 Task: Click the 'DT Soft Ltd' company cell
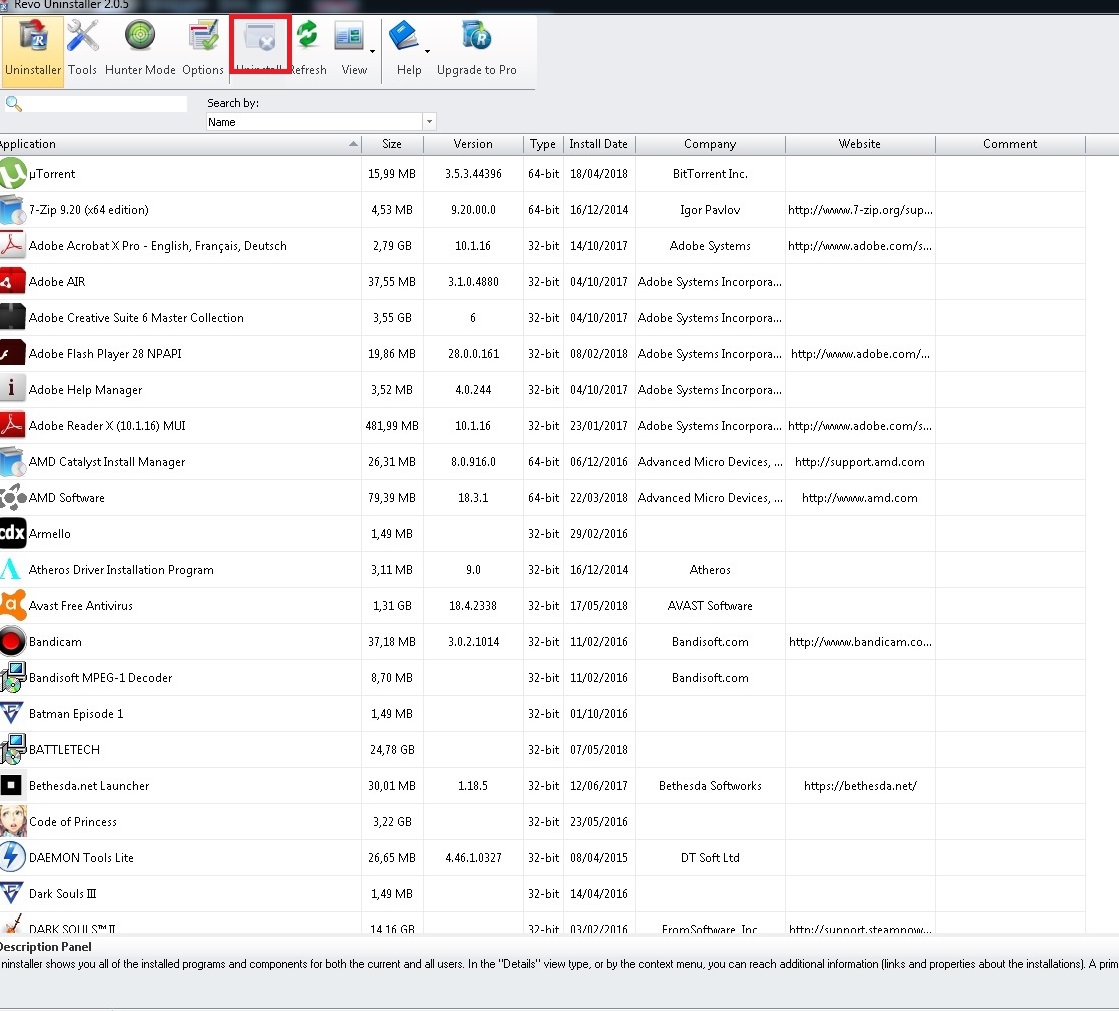click(x=710, y=858)
